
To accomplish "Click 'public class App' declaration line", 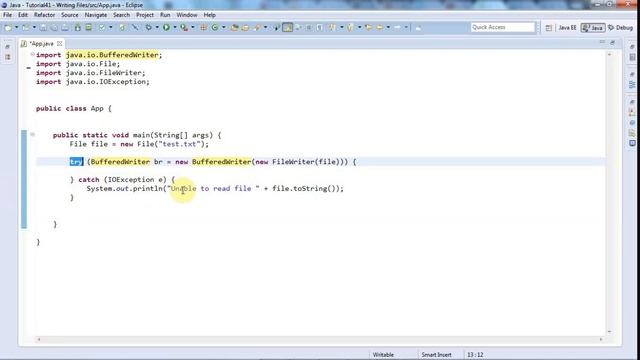I will click(x=73, y=108).
